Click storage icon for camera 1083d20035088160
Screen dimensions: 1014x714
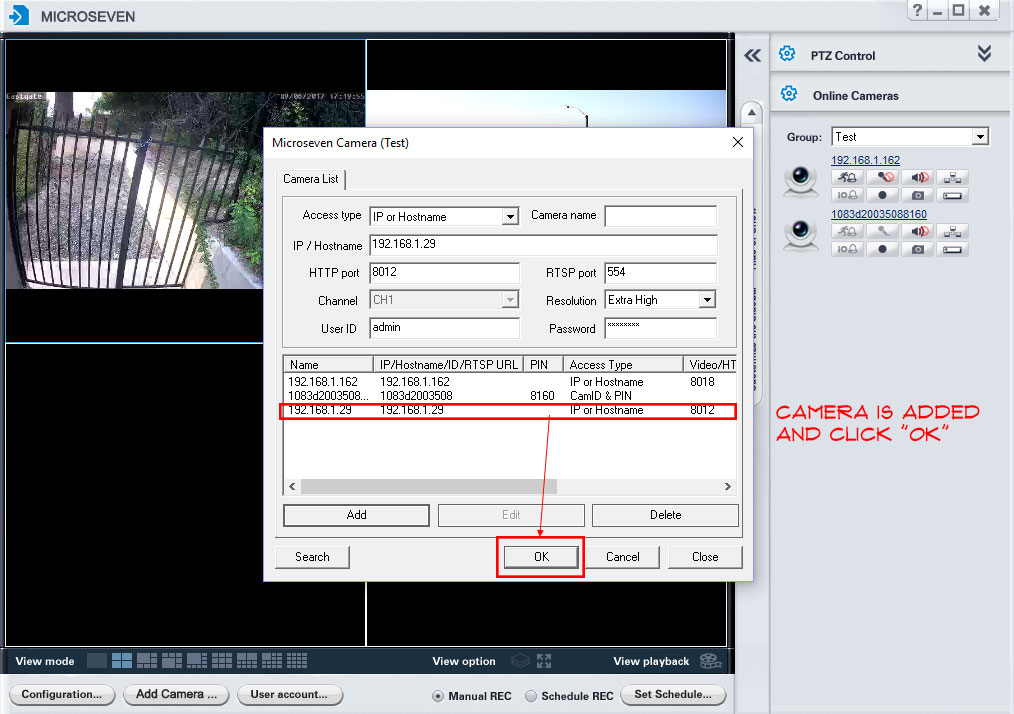[x=952, y=249]
